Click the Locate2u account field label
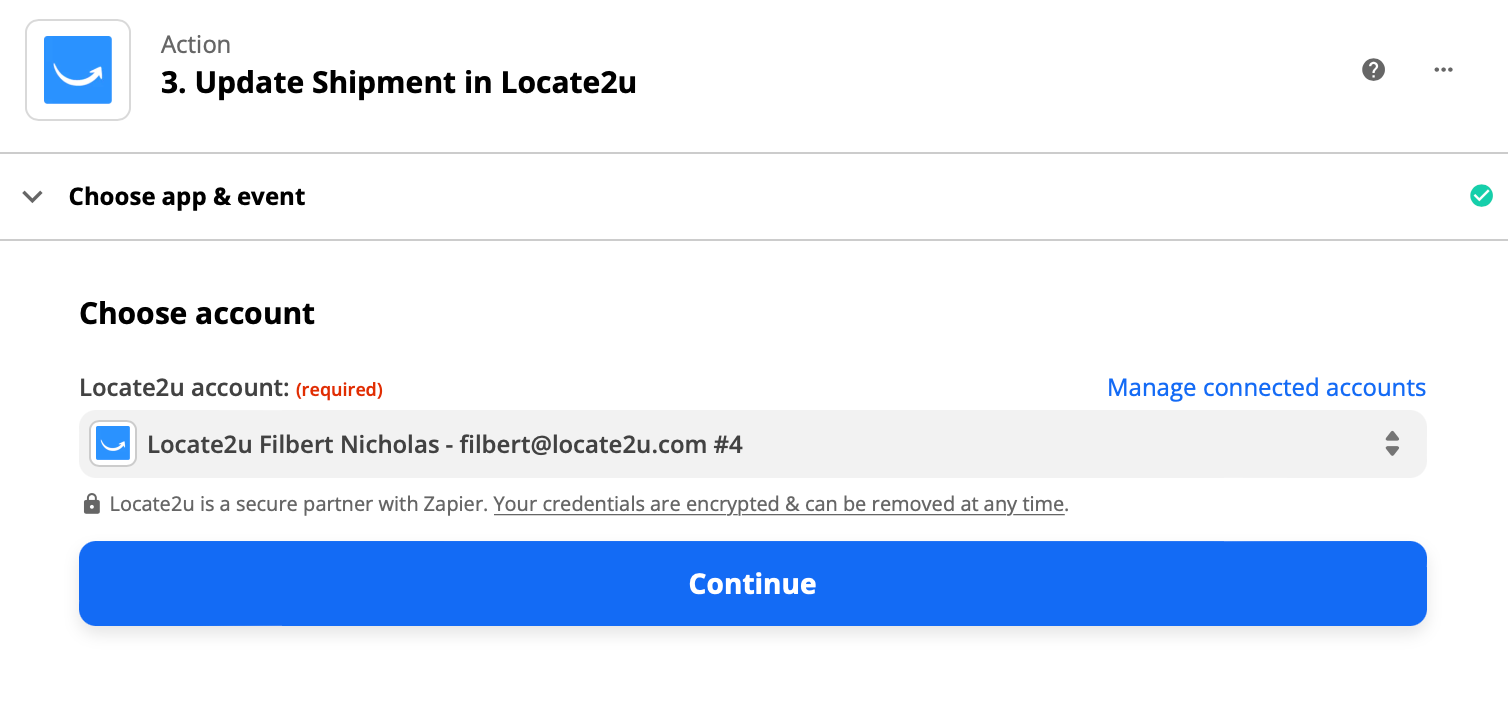The width and height of the screenshot is (1508, 702). point(184,388)
